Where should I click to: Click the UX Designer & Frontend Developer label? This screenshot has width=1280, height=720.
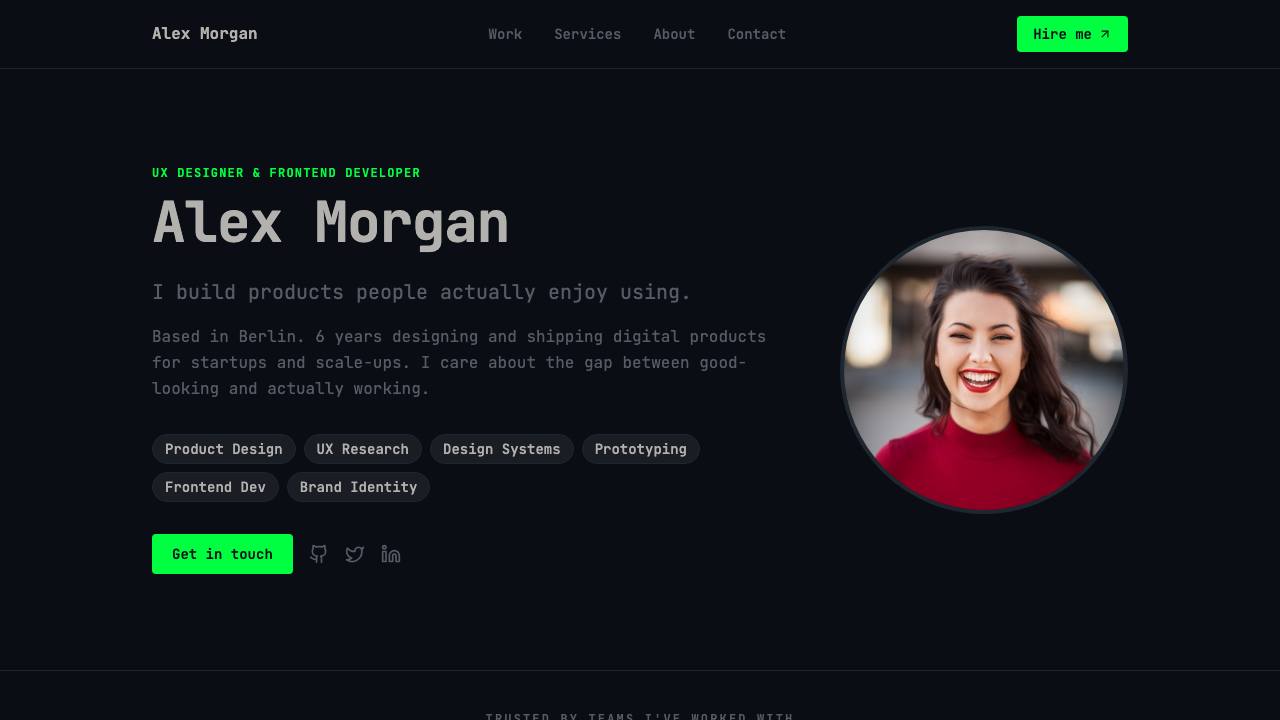click(286, 173)
